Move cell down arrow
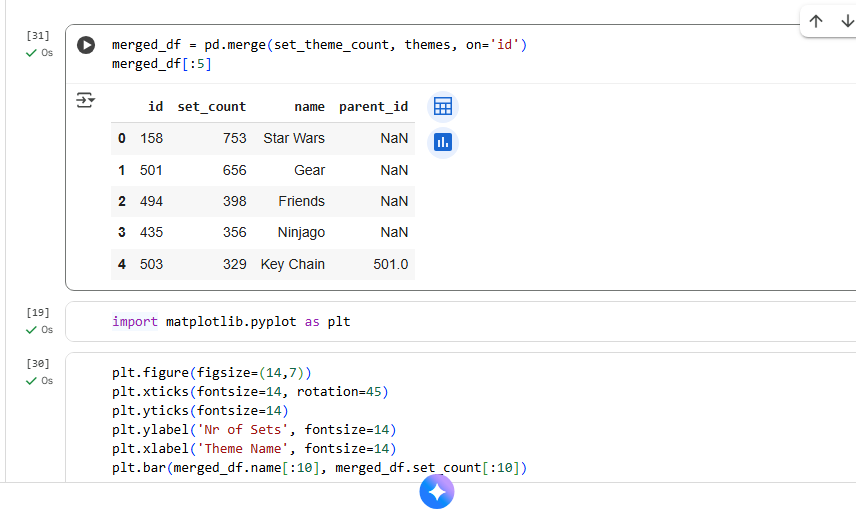Viewport: 856px width, 510px height. click(847, 21)
